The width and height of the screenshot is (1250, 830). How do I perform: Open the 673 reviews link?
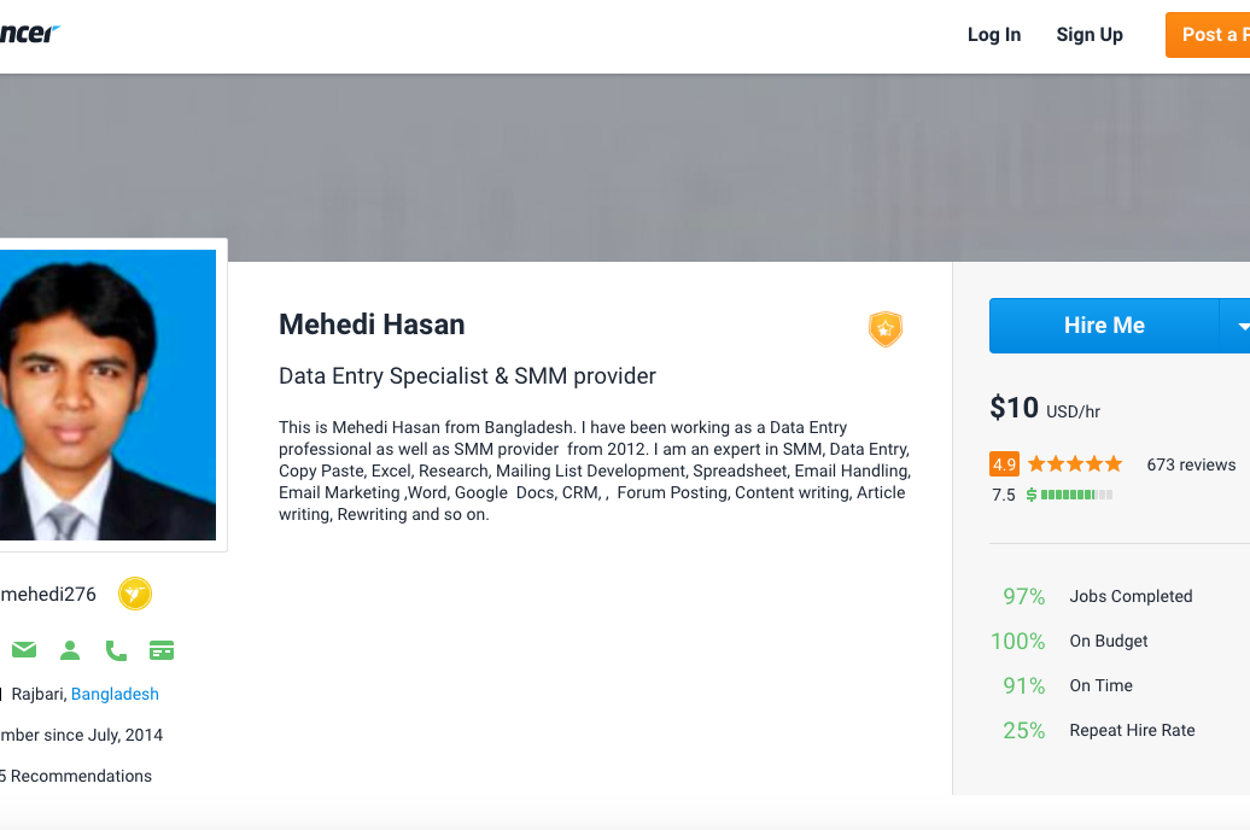(x=1191, y=465)
